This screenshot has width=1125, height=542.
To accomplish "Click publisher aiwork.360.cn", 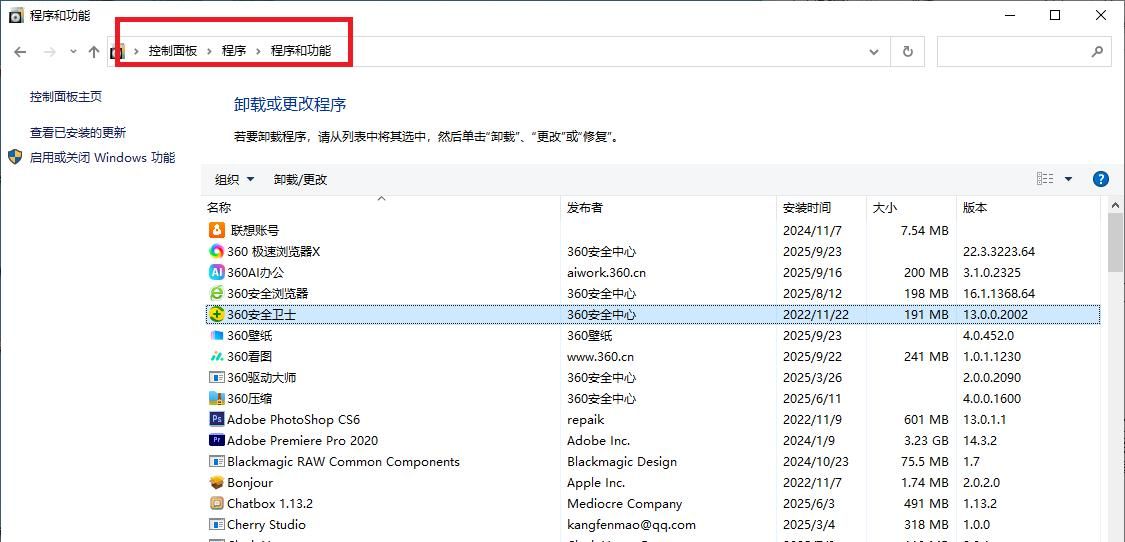I will [606, 272].
